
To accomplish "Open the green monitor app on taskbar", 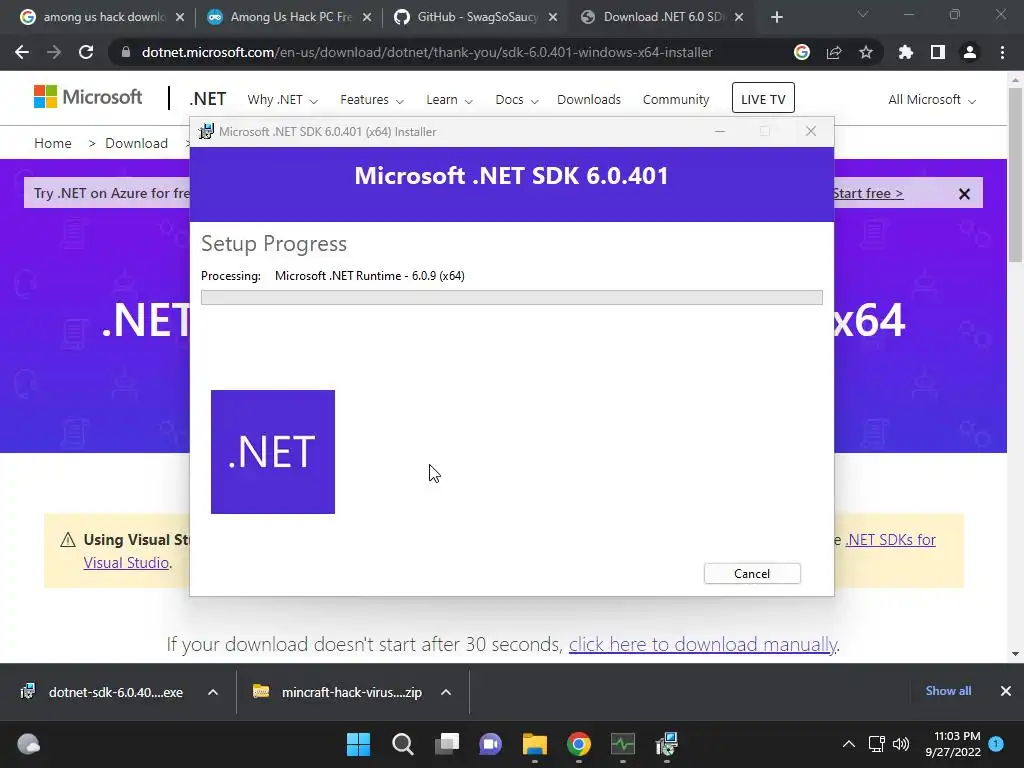I will (x=623, y=744).
